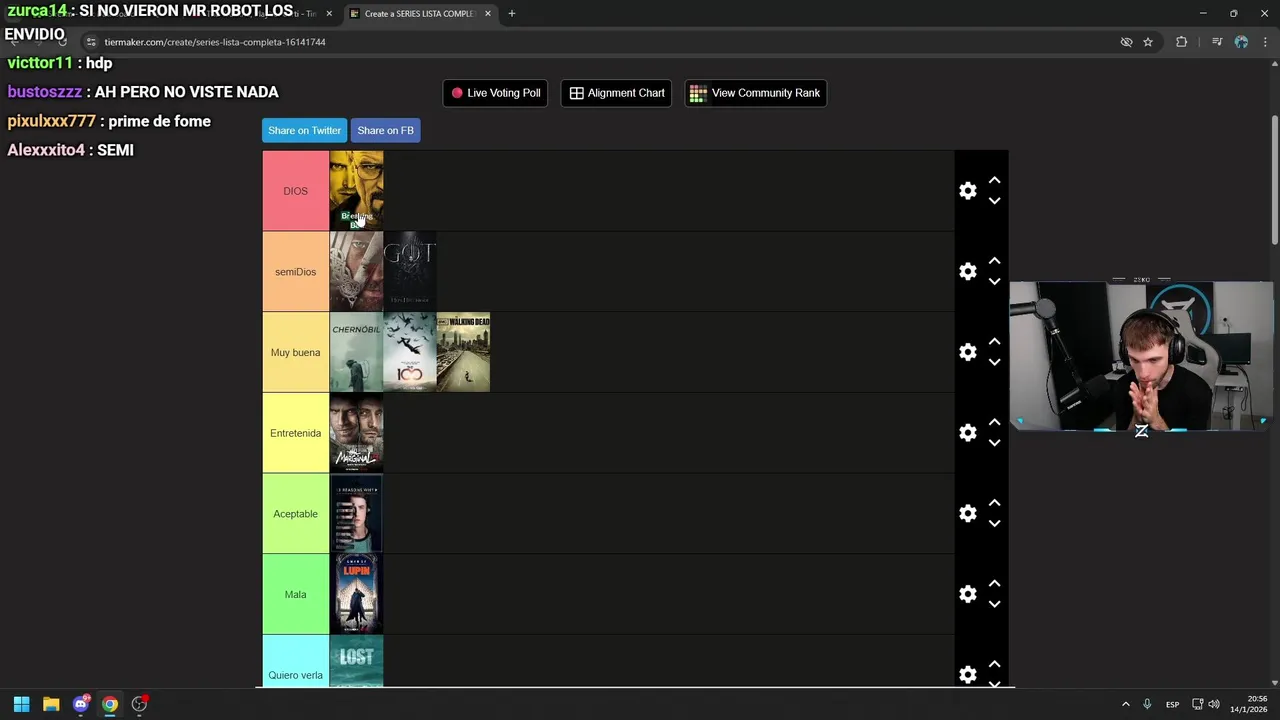Open settings gear for semiDios tier
Viewport: 1280px width, 720px height.
(967, 272)
